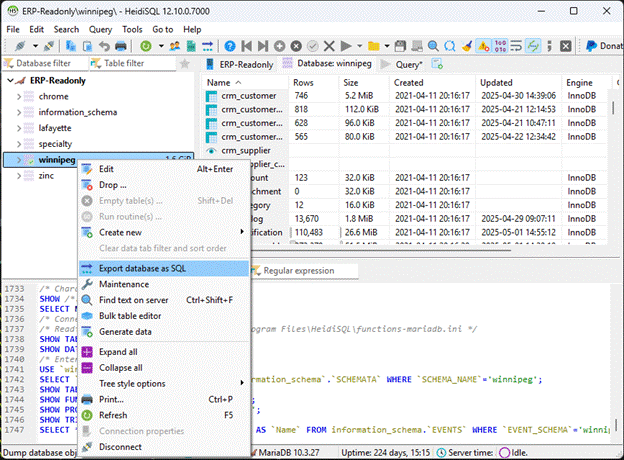Toggle the word wrap toolbar icon

coord(516,46)
